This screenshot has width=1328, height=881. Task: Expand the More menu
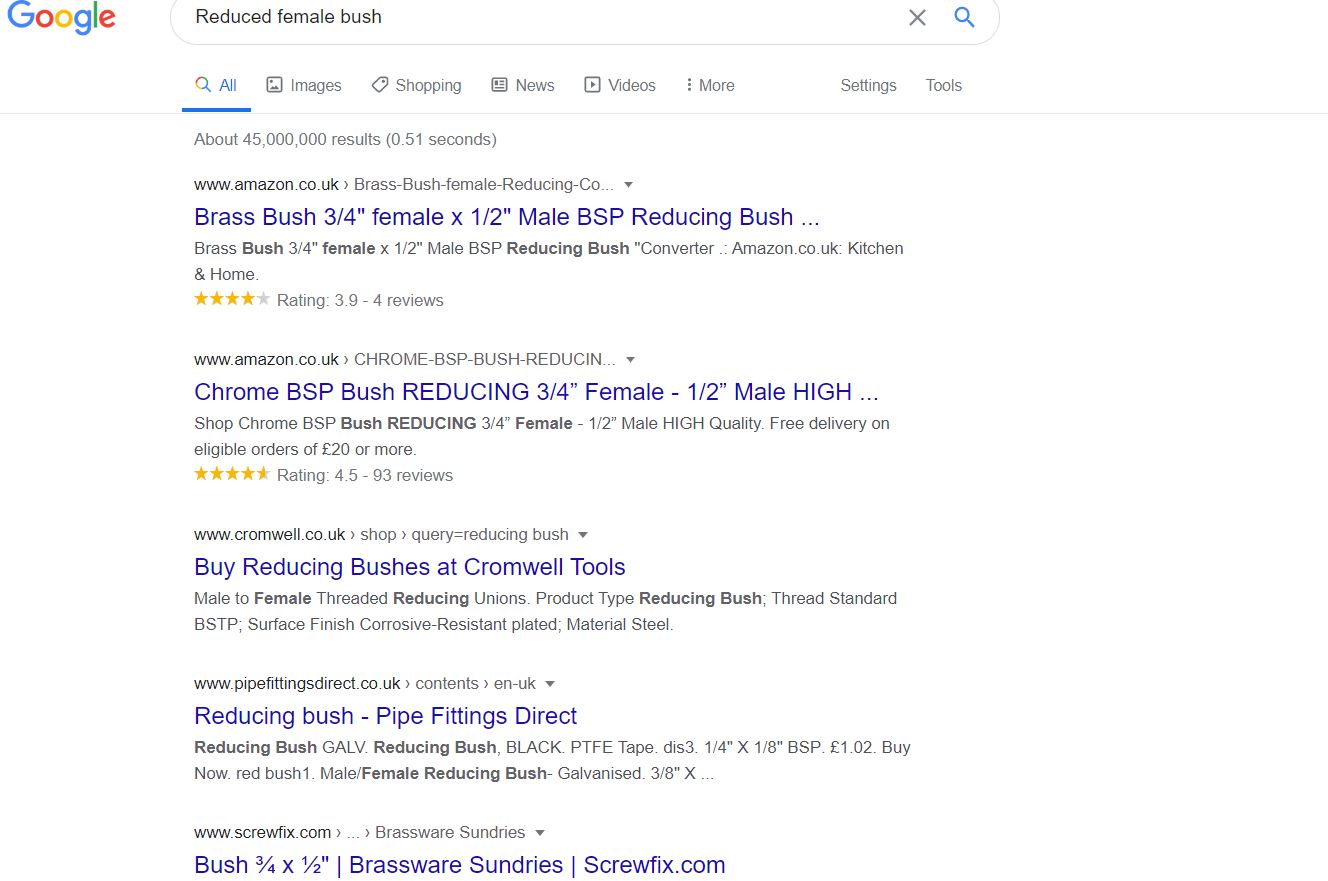click(710, 86)
